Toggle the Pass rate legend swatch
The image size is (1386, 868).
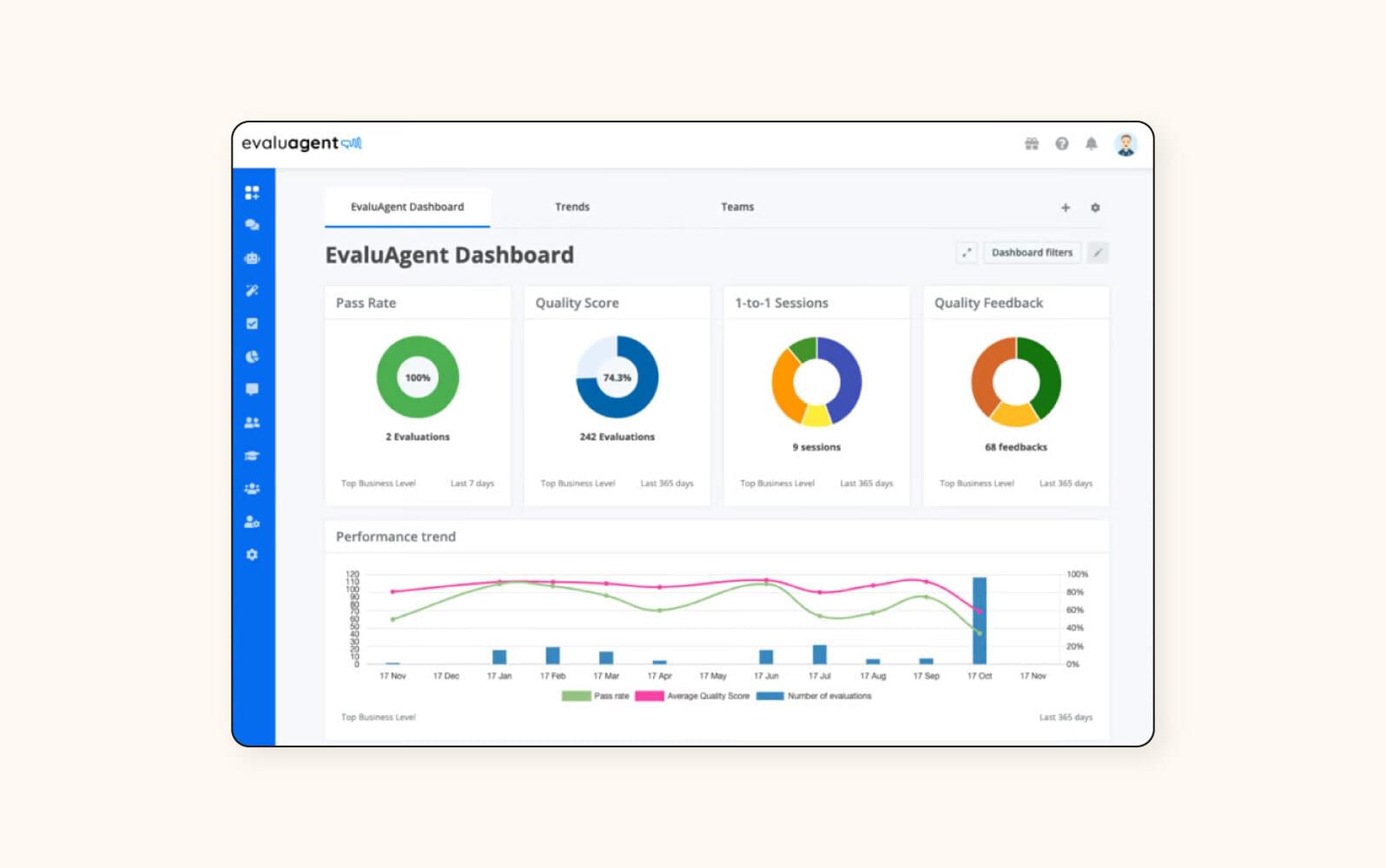(x=577, y=696)
